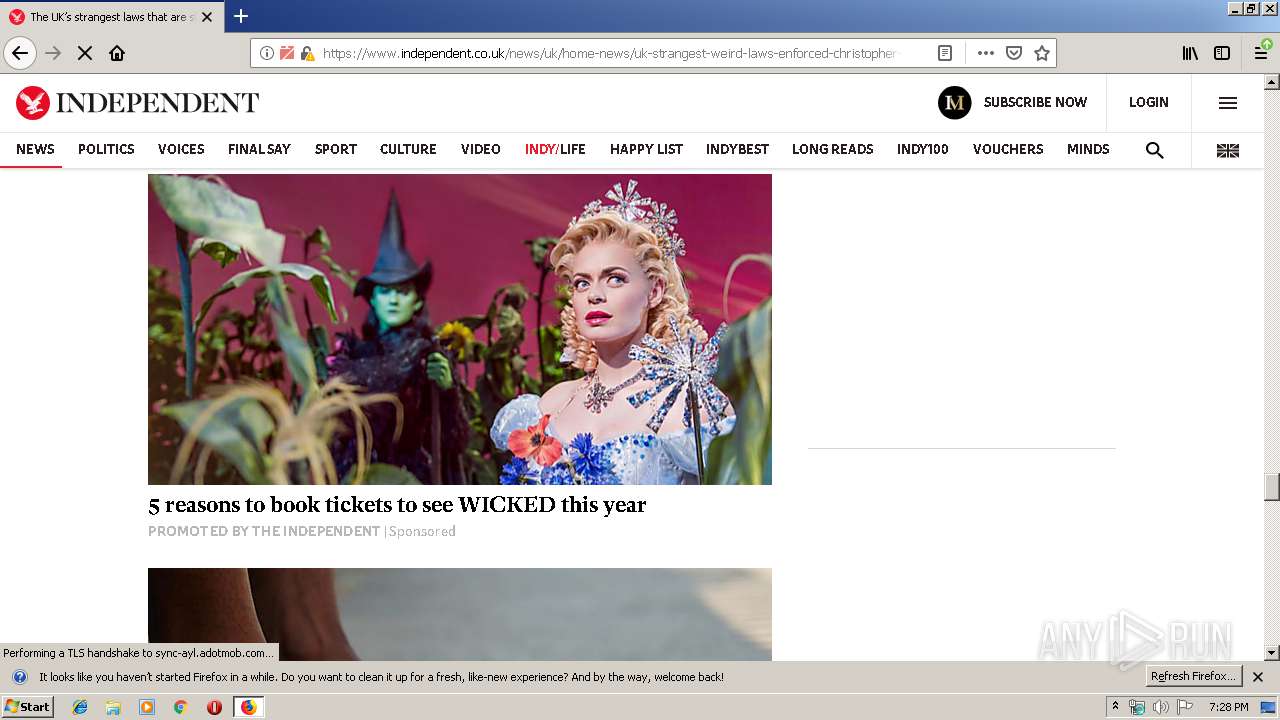1280x720 pixels.
Task: Open page actions three-dot menu
Action: pyautogui.click(x=986, y=53)
